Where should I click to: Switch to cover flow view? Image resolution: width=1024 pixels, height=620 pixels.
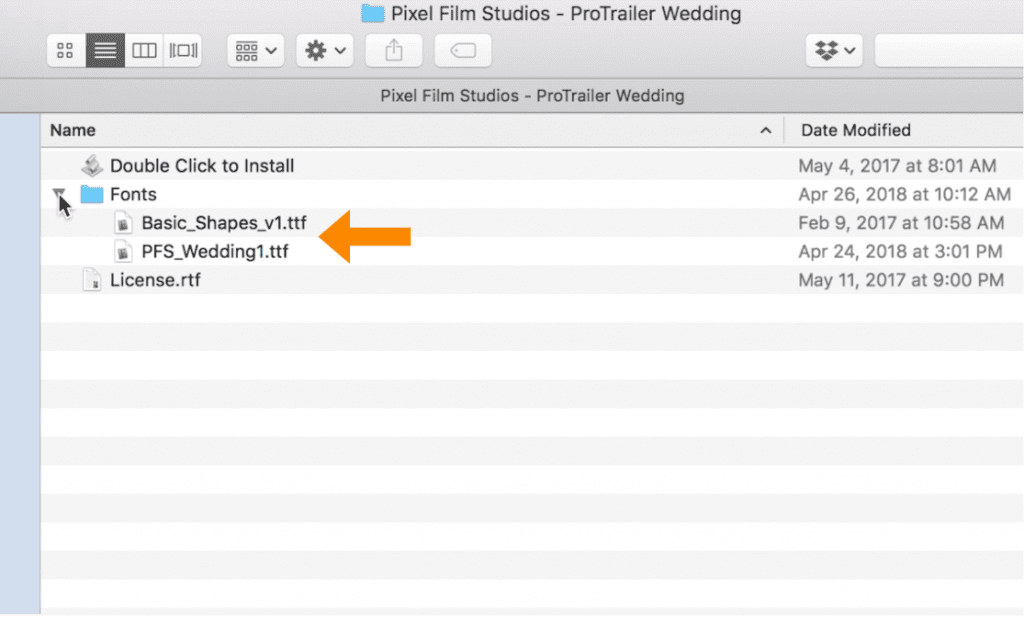(183, 50)
